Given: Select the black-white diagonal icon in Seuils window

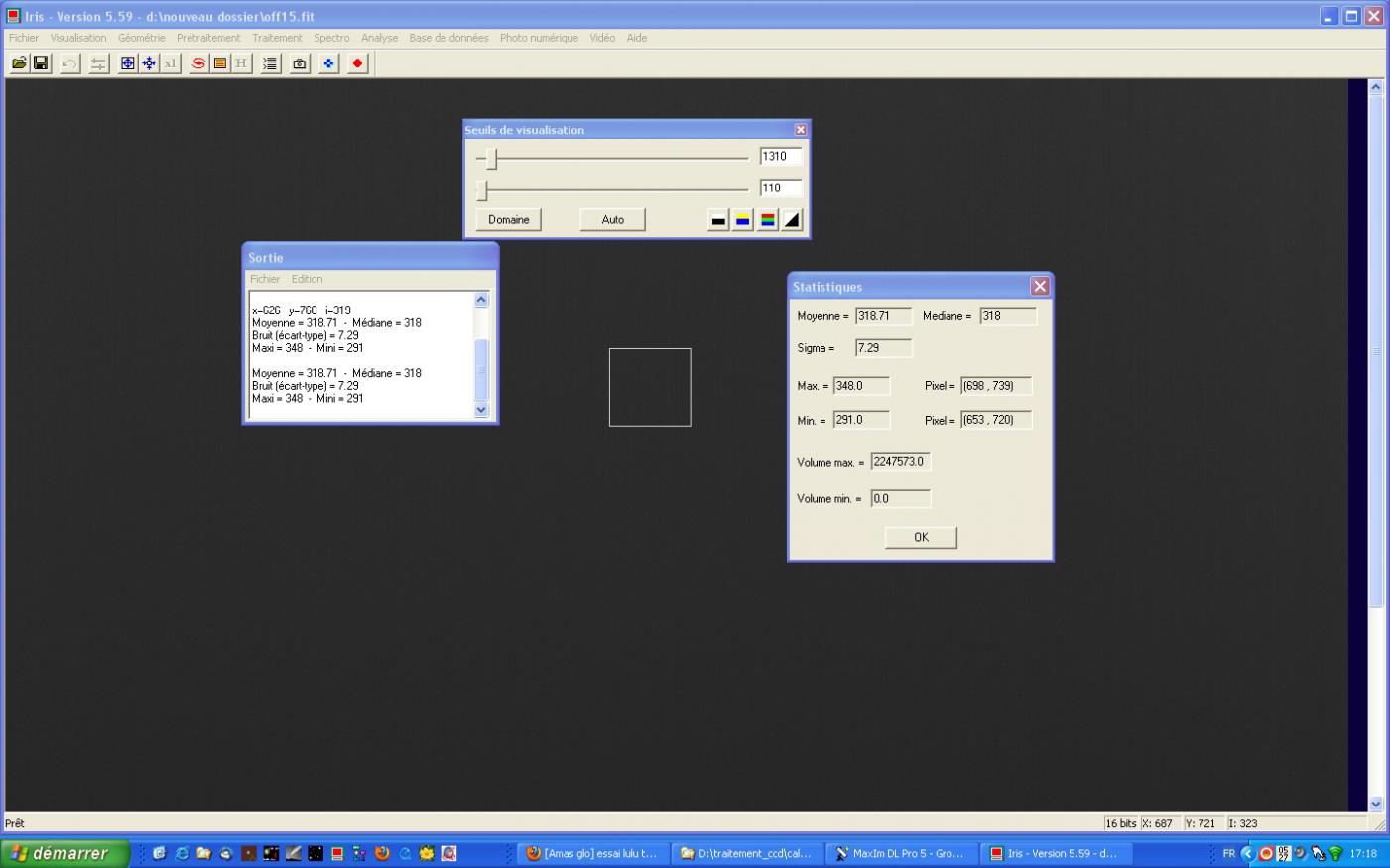Looking at the screenshot, I should coord(792,220).
